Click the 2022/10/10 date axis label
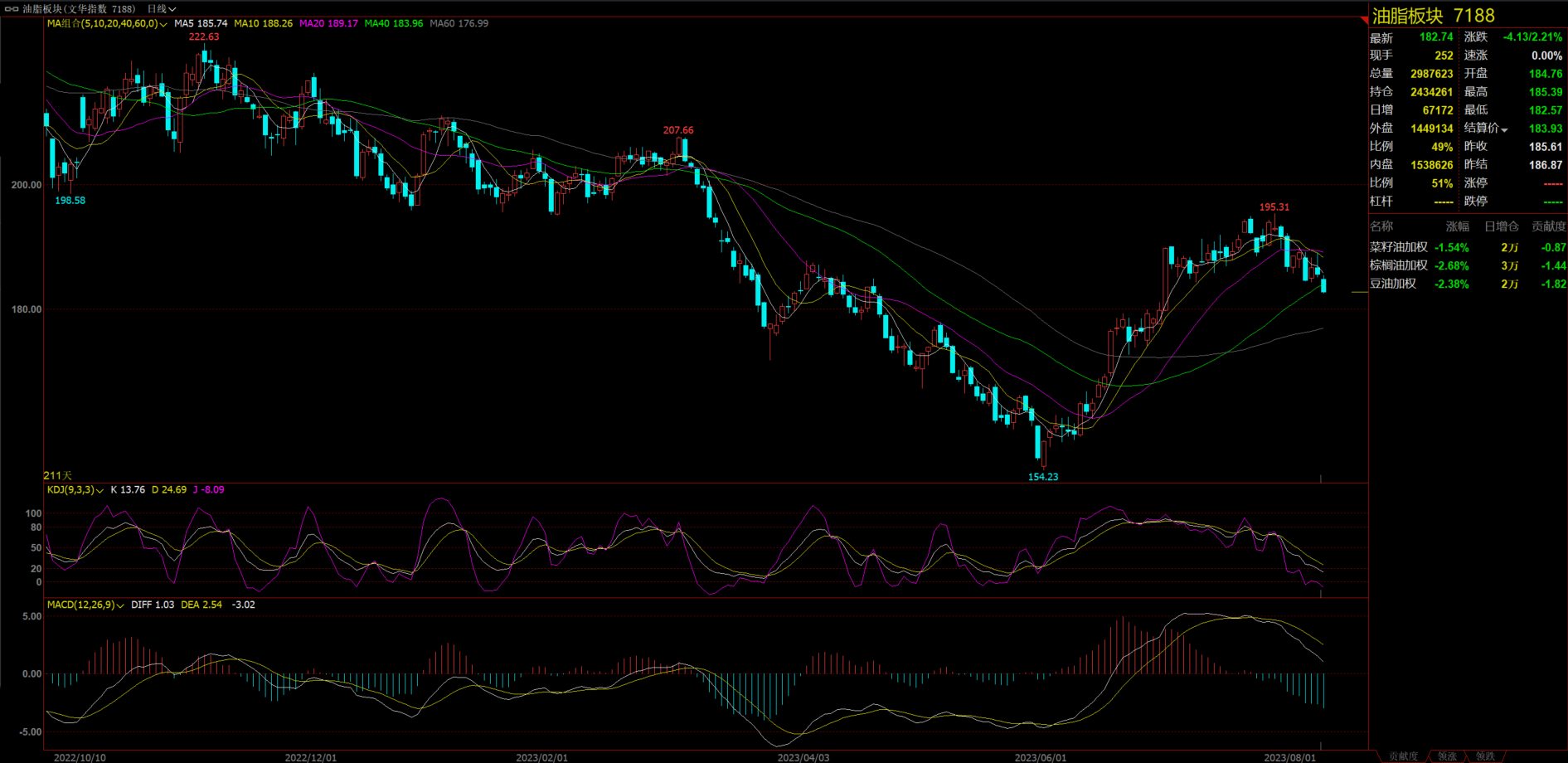The width and height of the screenshot is (1568, 763). click(x=80, y=758)
